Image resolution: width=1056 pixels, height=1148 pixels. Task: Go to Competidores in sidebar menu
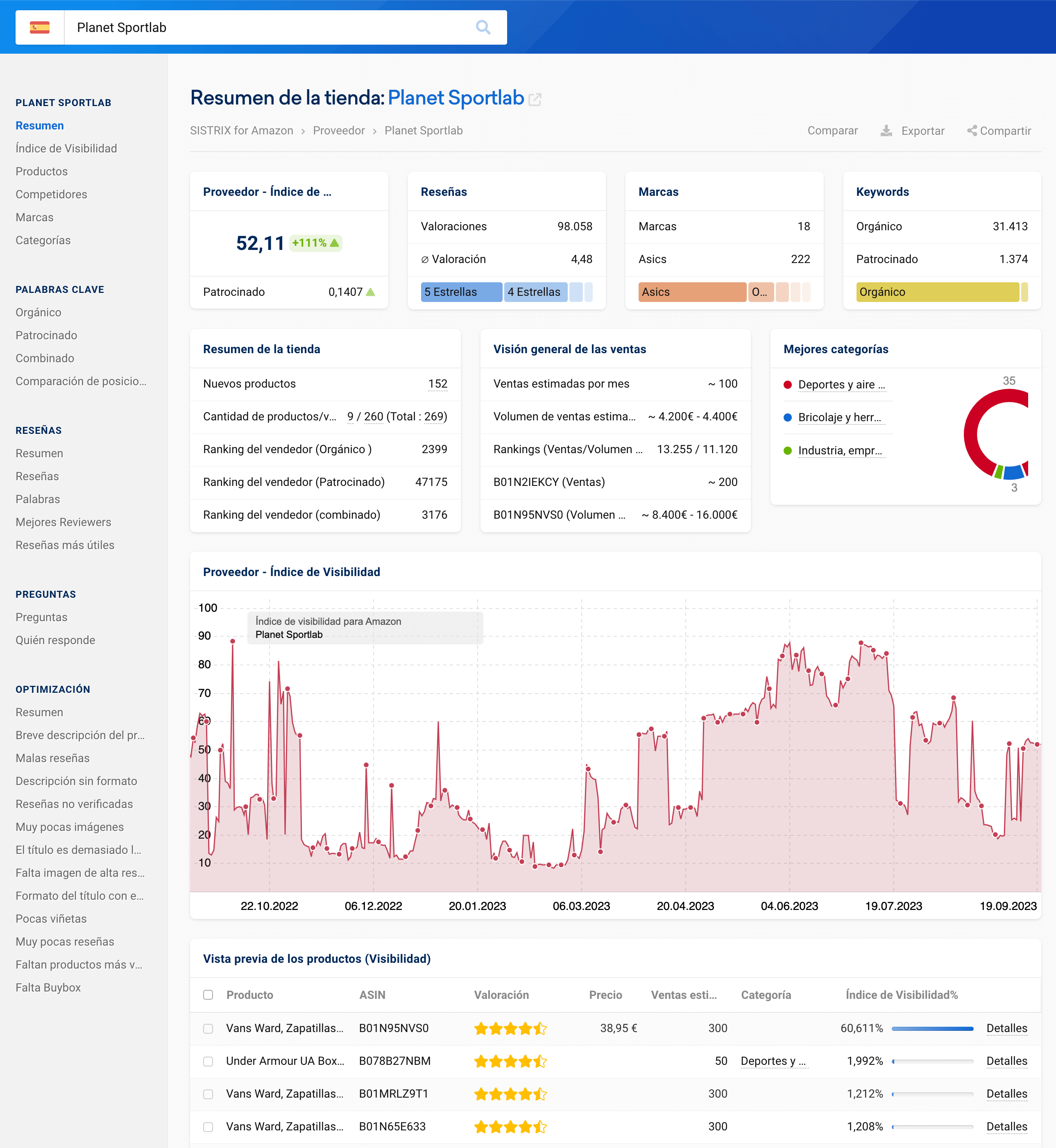(x=52, y=194)
